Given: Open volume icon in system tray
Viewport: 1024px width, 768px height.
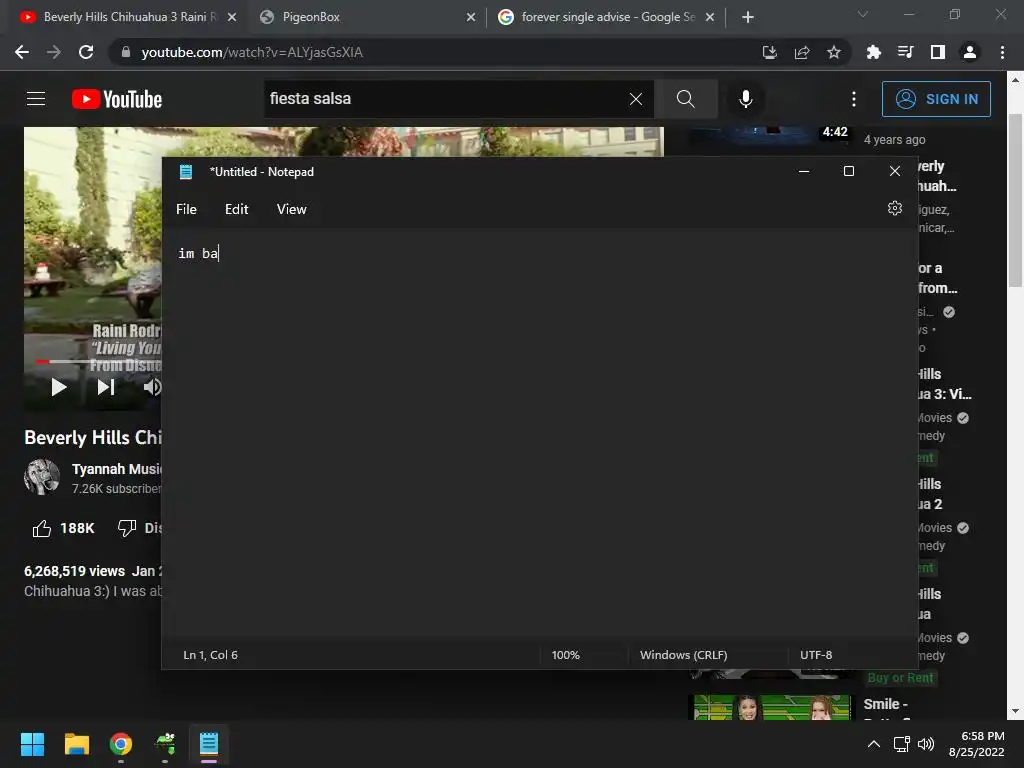Looking at the screenshot, I should [x=926, y=744].
